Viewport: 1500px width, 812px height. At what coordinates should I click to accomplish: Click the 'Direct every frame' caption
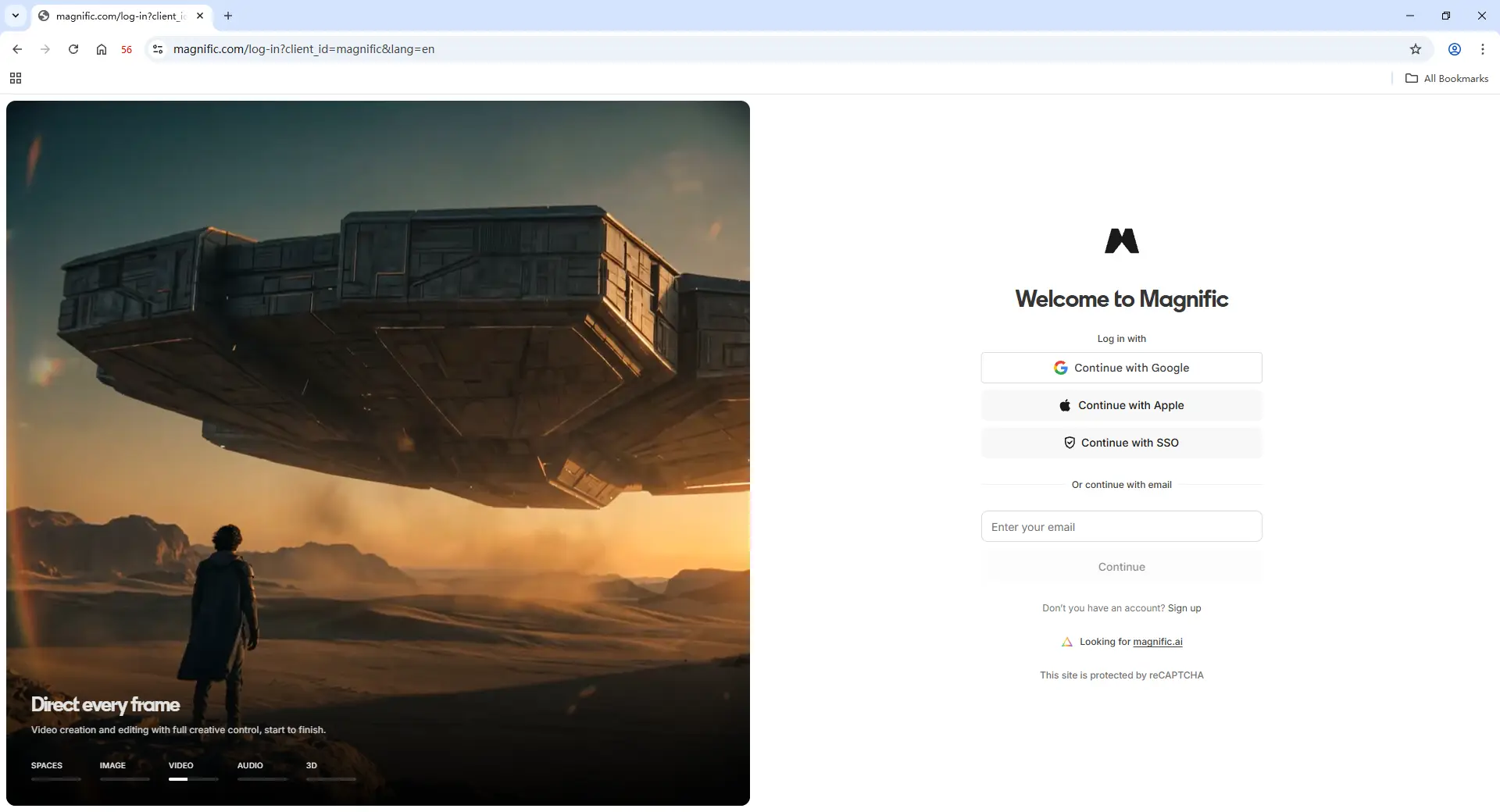coord(105,705)
